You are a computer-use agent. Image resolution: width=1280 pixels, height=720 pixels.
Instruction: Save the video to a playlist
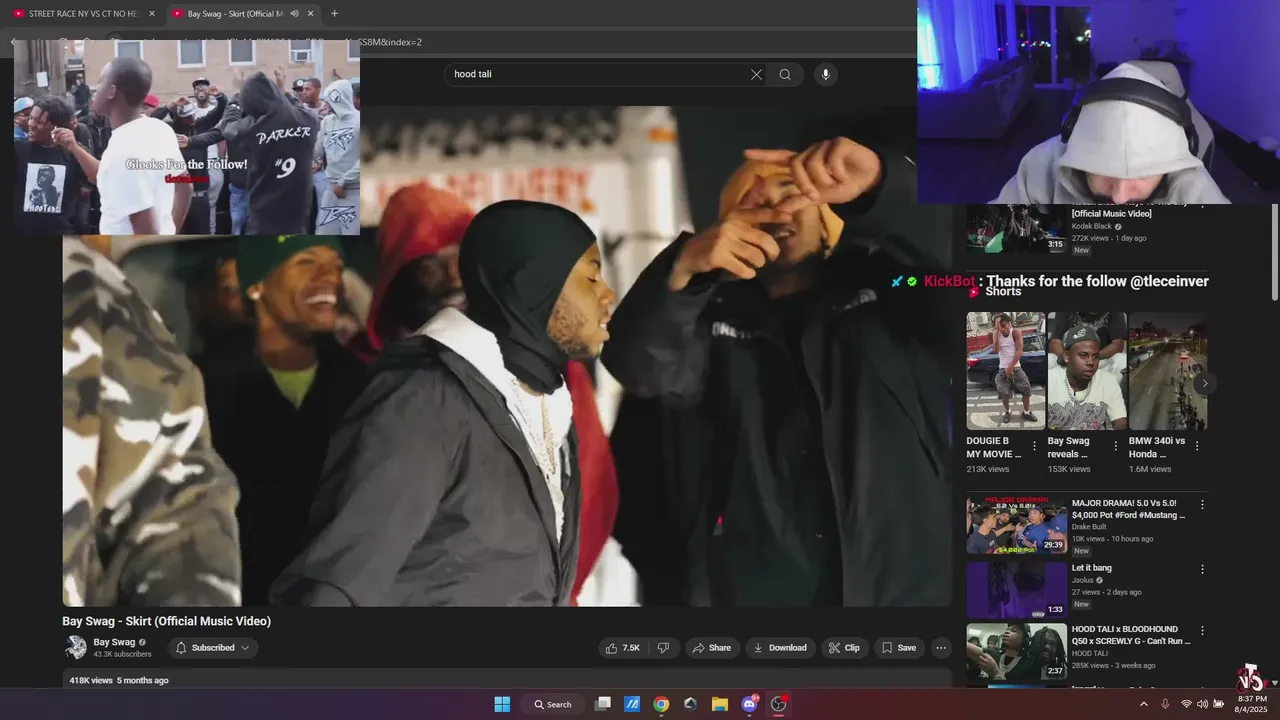(x=898, y=648)
